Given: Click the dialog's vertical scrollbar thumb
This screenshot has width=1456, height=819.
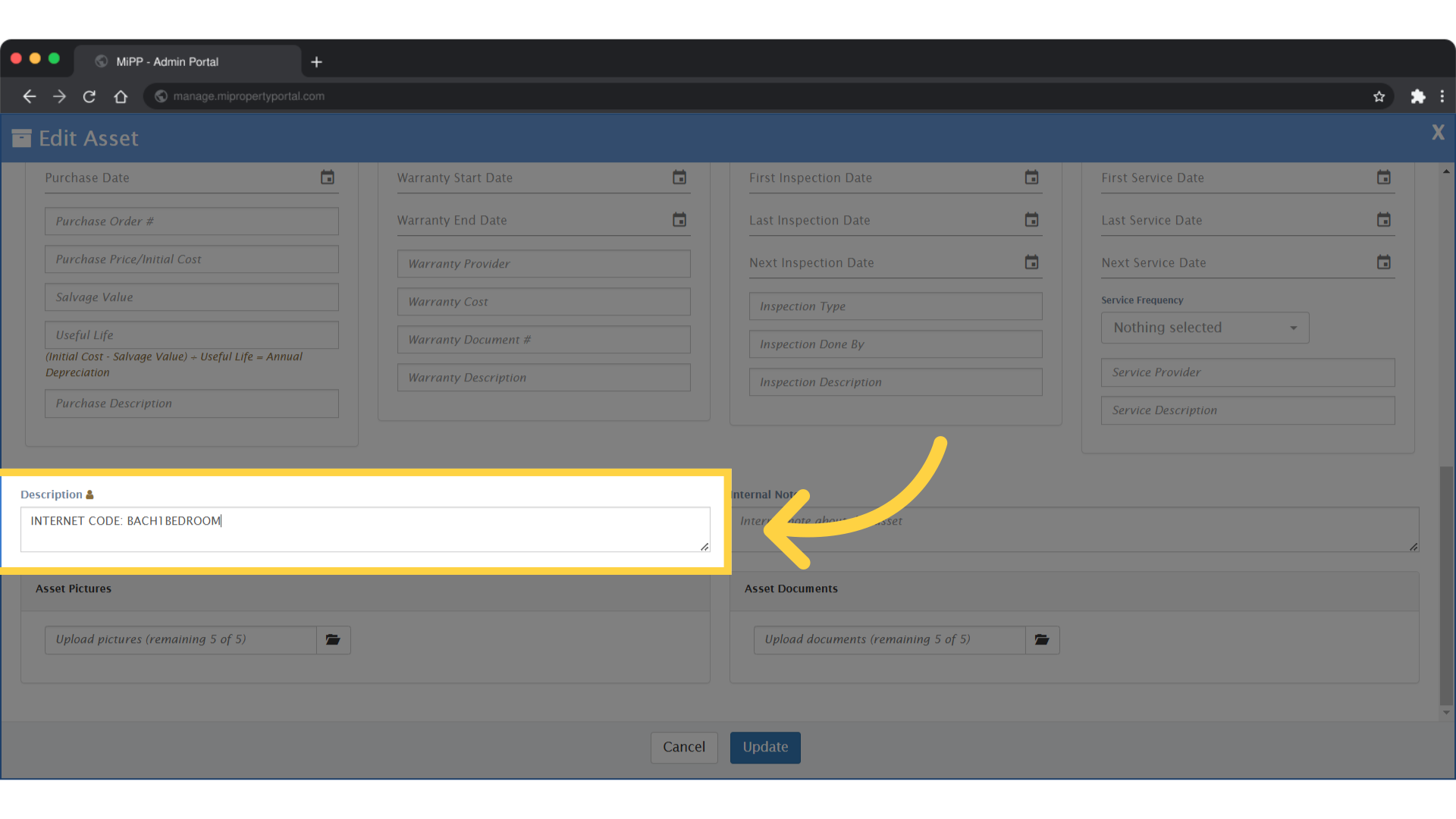Looking at the screenshot, I should coord(1446,584).
